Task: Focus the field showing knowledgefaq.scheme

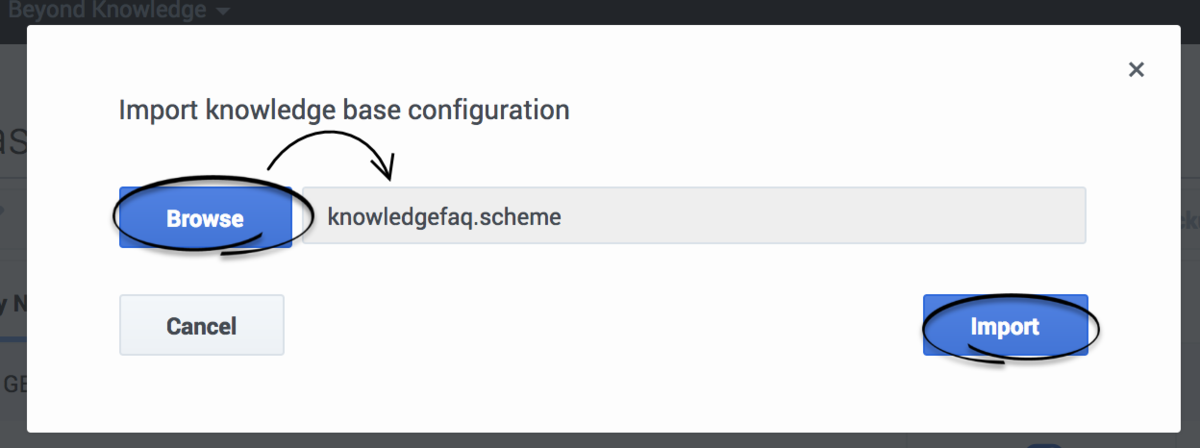Action: [693, 215]
